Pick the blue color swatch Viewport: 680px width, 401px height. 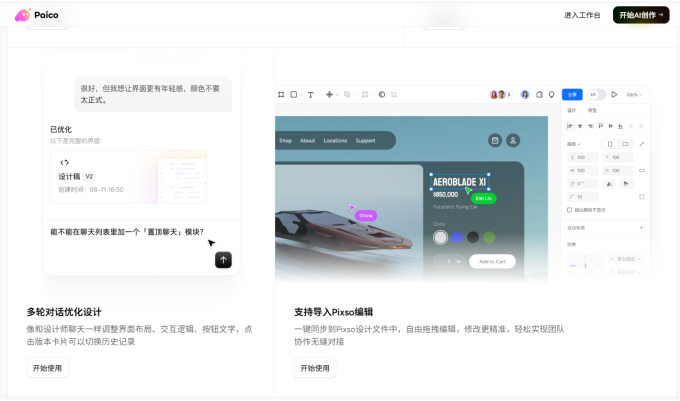[457, 237]
